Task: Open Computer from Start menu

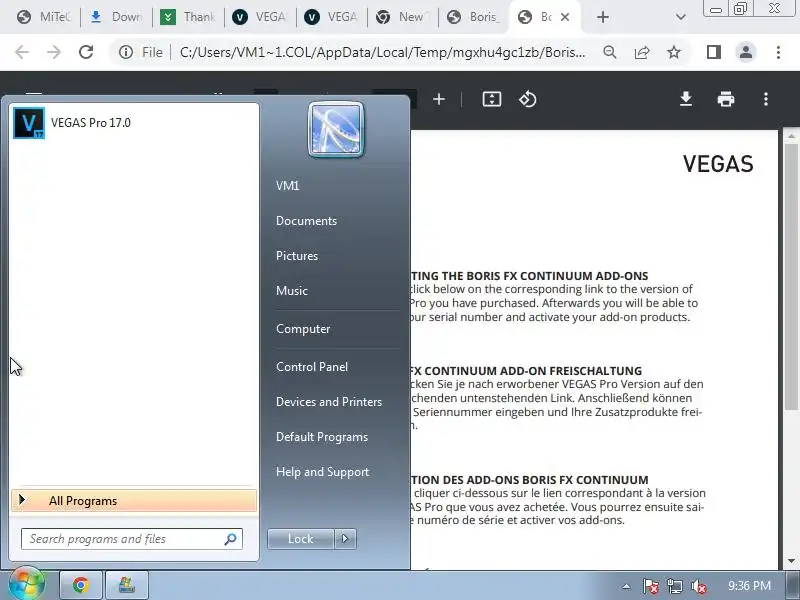Action: pos(303,329)
